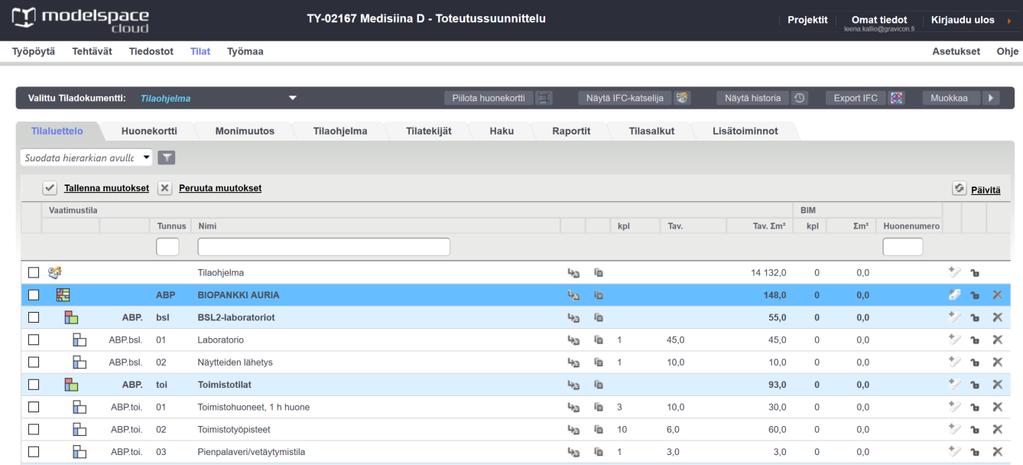Screen dimensions: 1023x465
Task: Open the Työpöytä menu
Action: (34, 52)
